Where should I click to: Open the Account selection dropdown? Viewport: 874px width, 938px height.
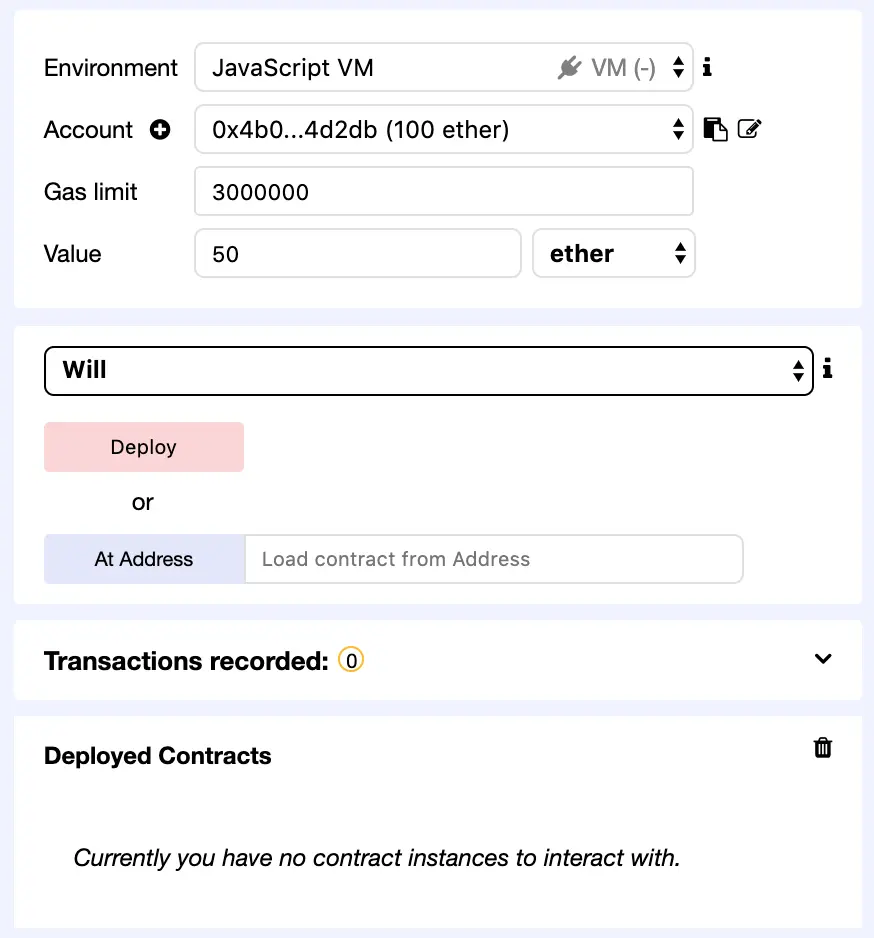(x=443, y=130)
